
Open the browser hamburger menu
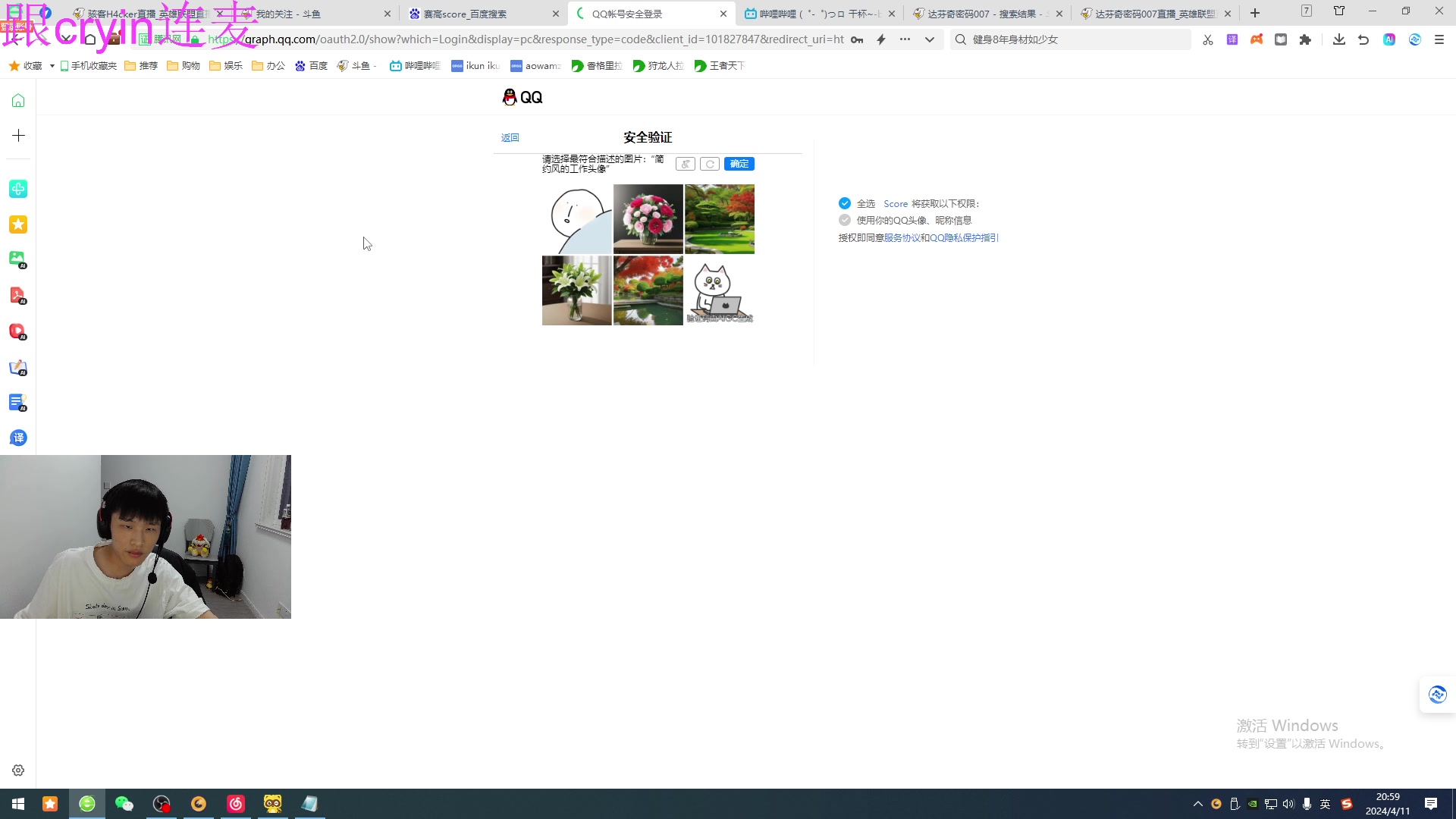click(x=1439, y=39)
